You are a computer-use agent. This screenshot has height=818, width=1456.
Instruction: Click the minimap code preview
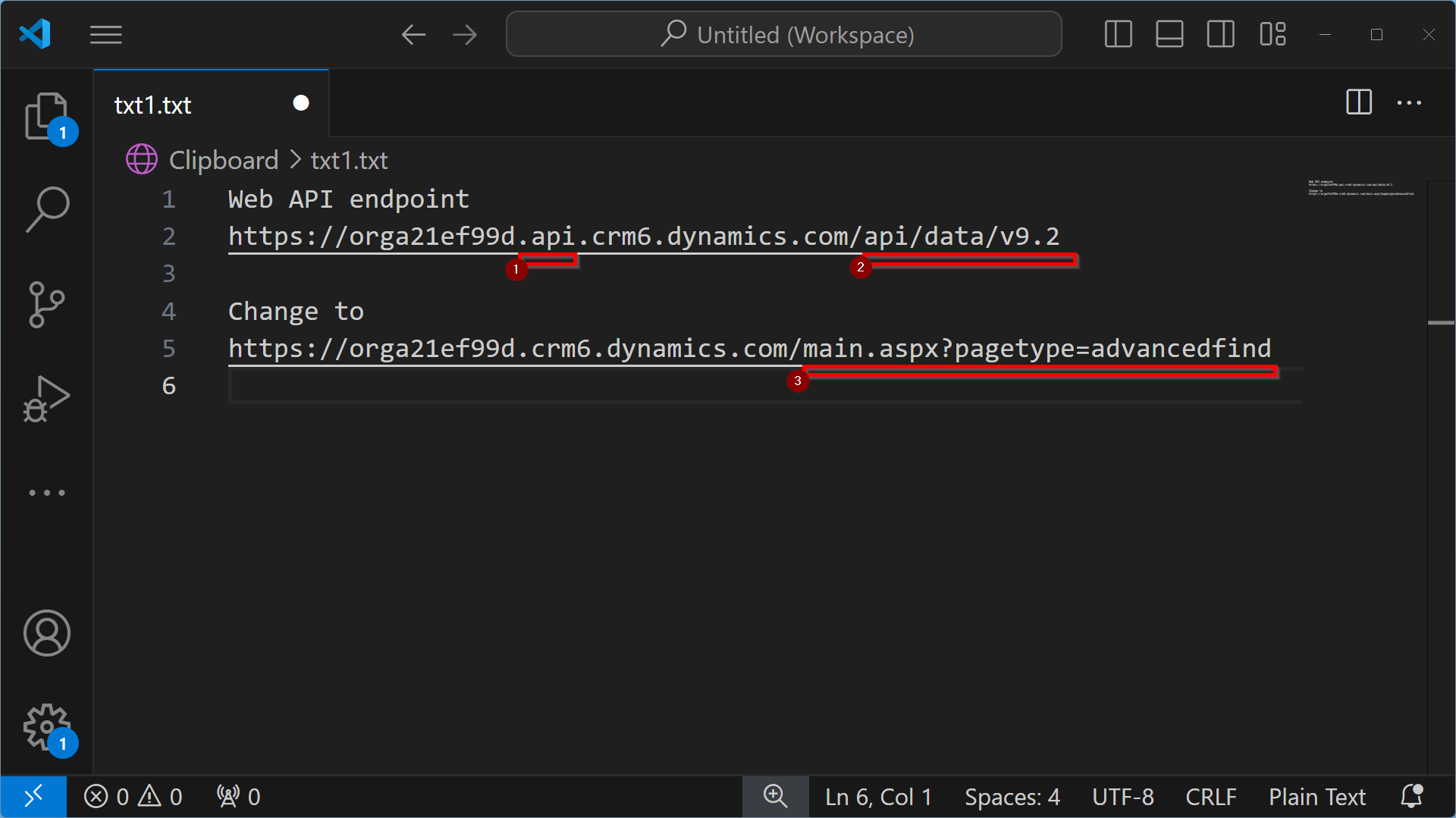pos(1361,188)
